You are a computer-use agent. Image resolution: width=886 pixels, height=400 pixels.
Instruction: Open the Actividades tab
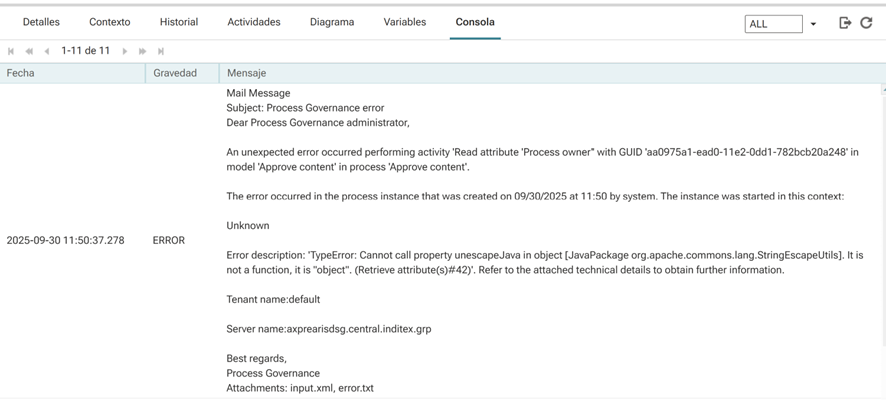pyautogui.click(x=254, y=22)
